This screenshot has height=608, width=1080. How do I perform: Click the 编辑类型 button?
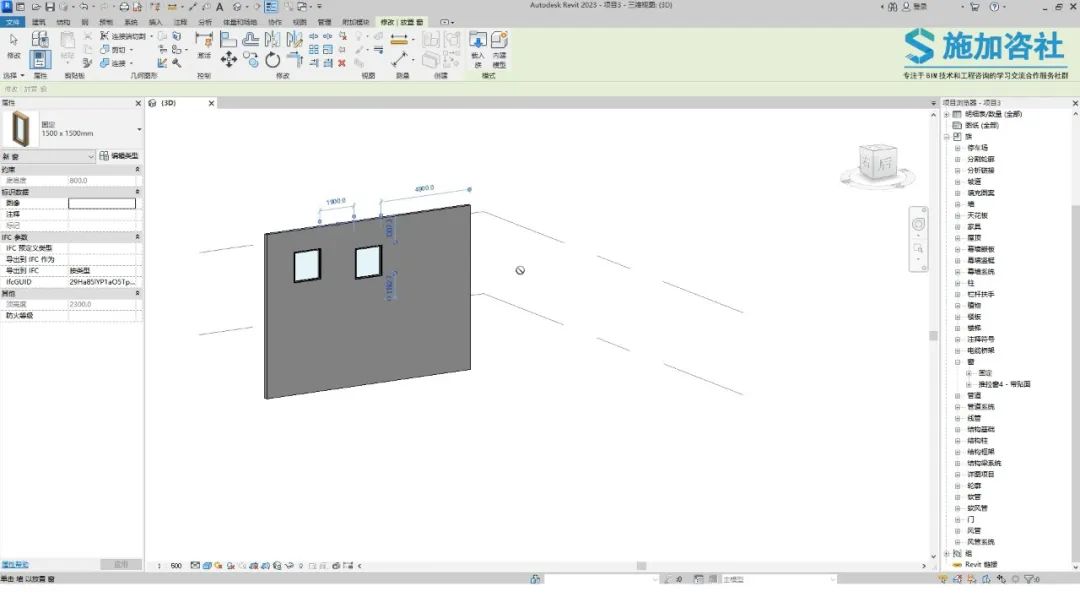[x=119, y=156]
